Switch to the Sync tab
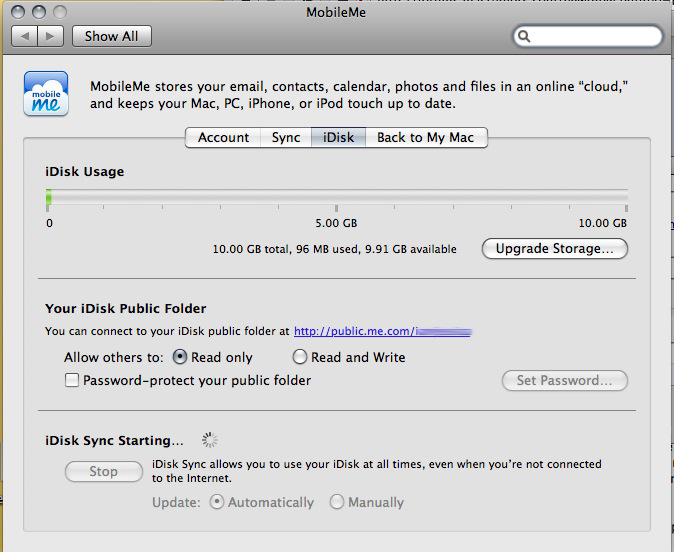The height and width of the screenshot is (552, 674). pos(286,138)
